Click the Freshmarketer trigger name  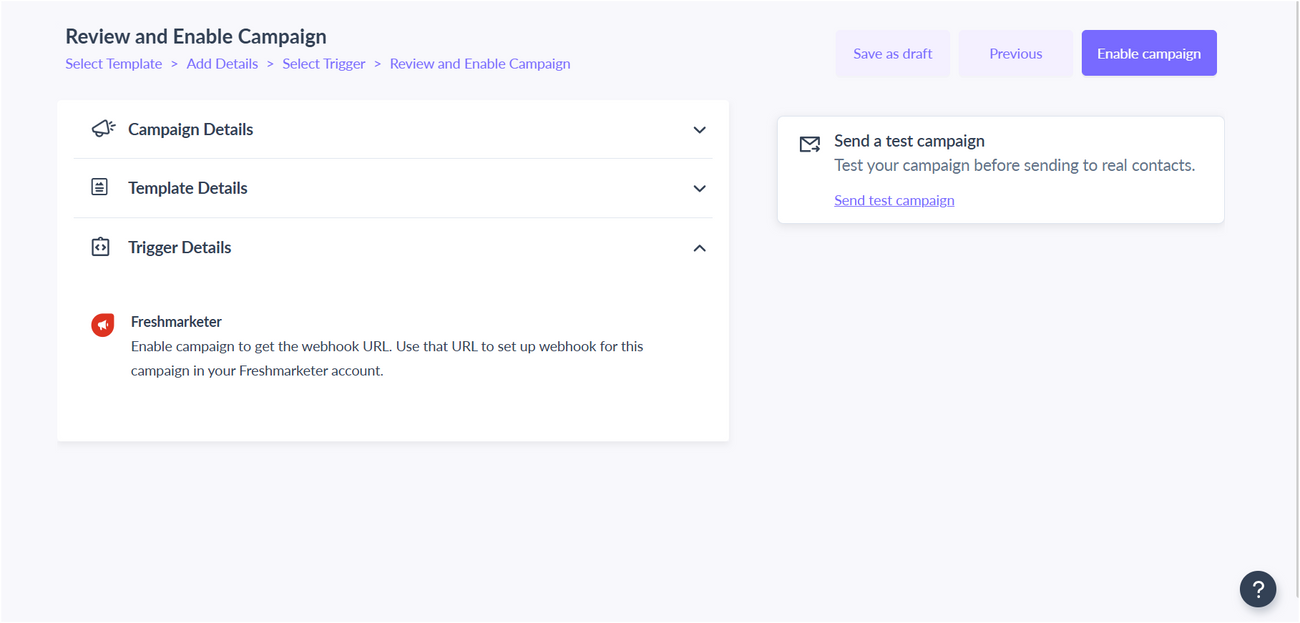[176, 322]
